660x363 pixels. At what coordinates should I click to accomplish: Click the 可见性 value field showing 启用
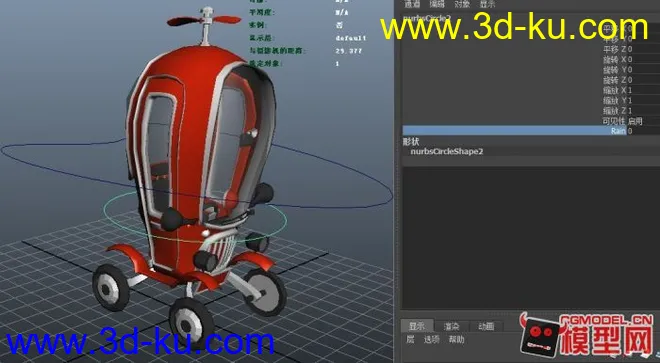(643, 121)
